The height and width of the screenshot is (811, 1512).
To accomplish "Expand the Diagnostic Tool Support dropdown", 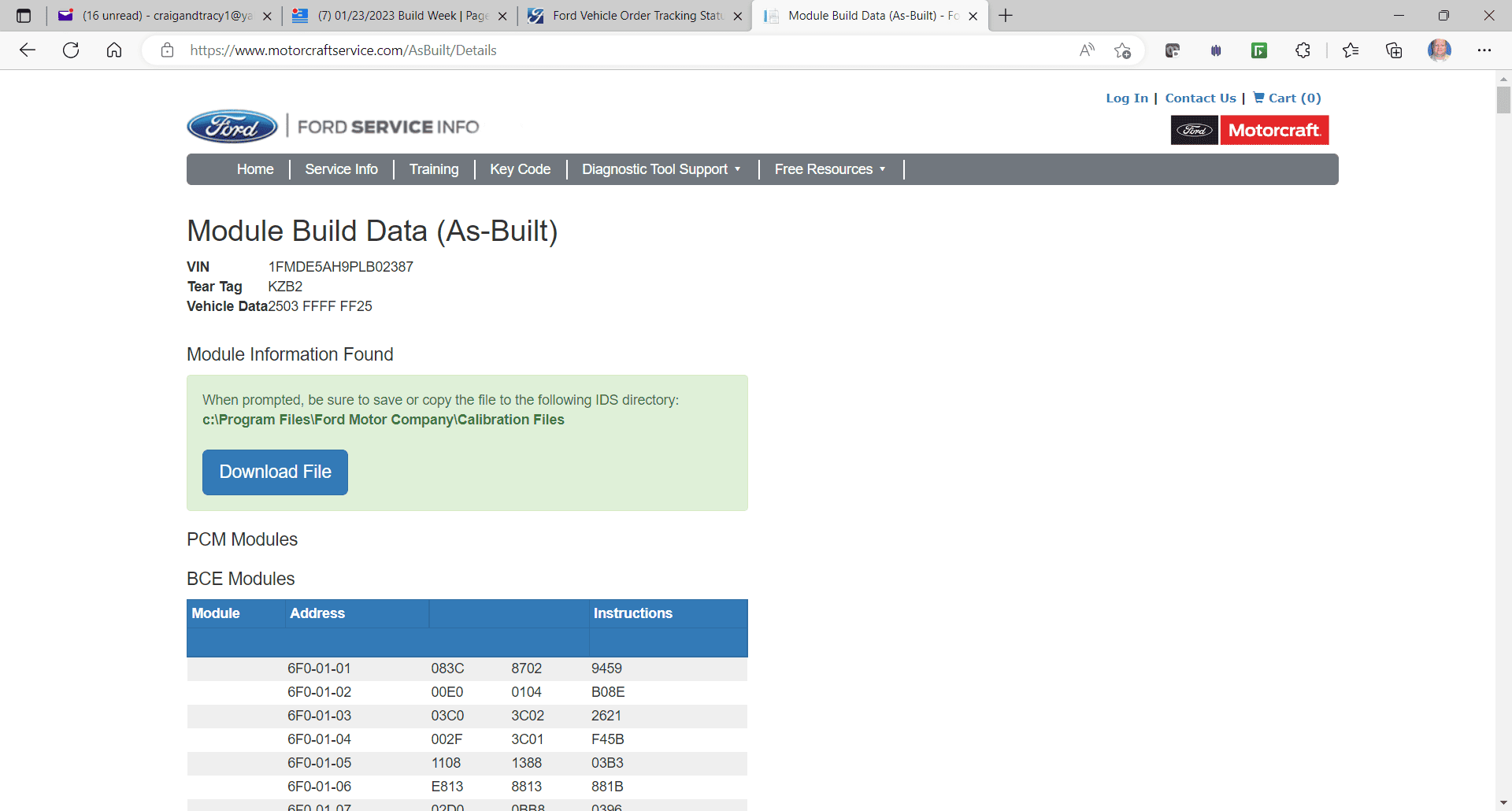I will (x=661, y=169).
